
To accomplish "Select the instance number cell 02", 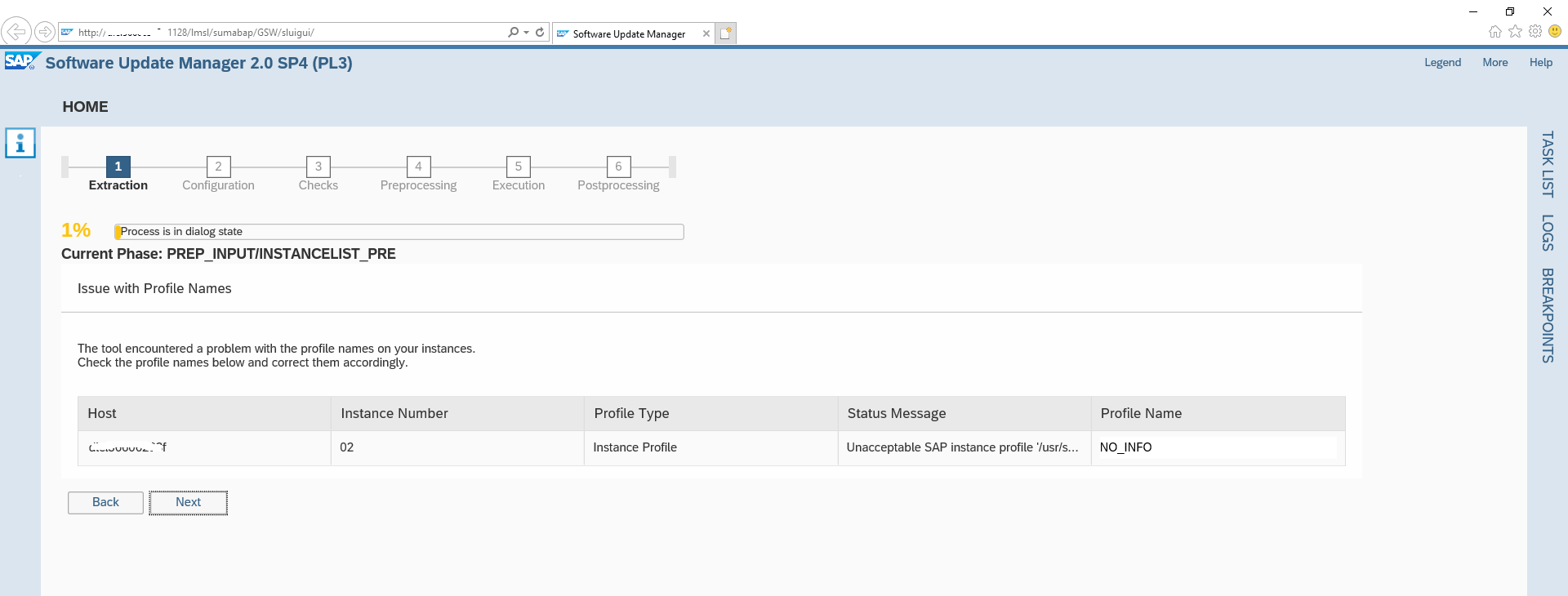I will point(457,447).
